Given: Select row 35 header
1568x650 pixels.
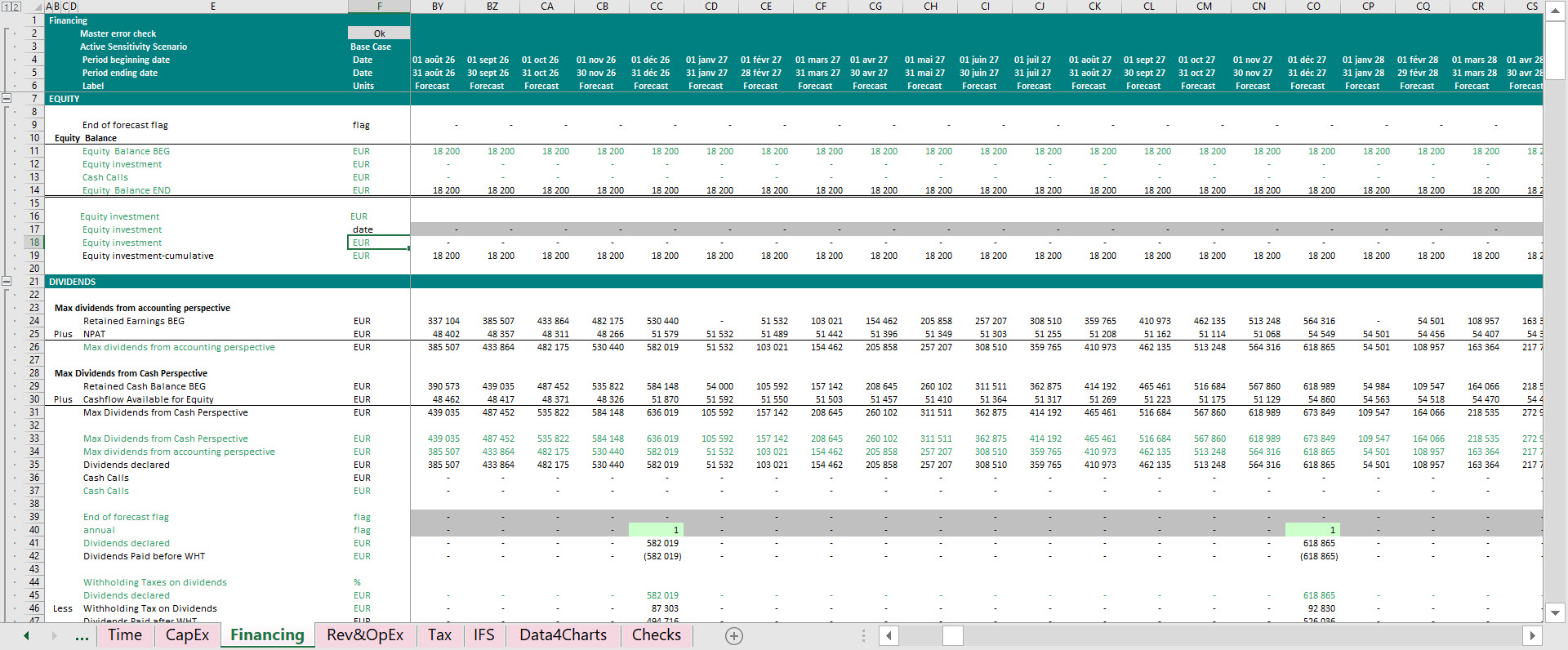Looking at the screenshot, I should click(34, 465).
